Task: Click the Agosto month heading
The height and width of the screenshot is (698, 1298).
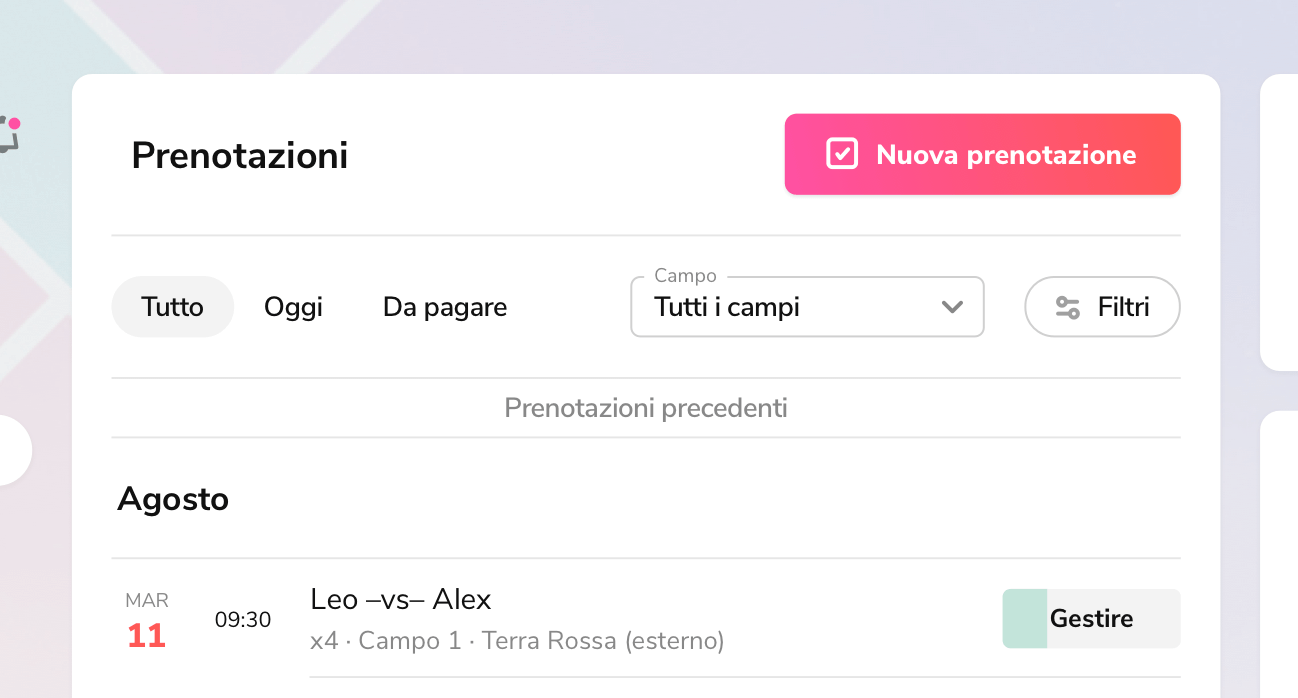Action: pos(173,499)
